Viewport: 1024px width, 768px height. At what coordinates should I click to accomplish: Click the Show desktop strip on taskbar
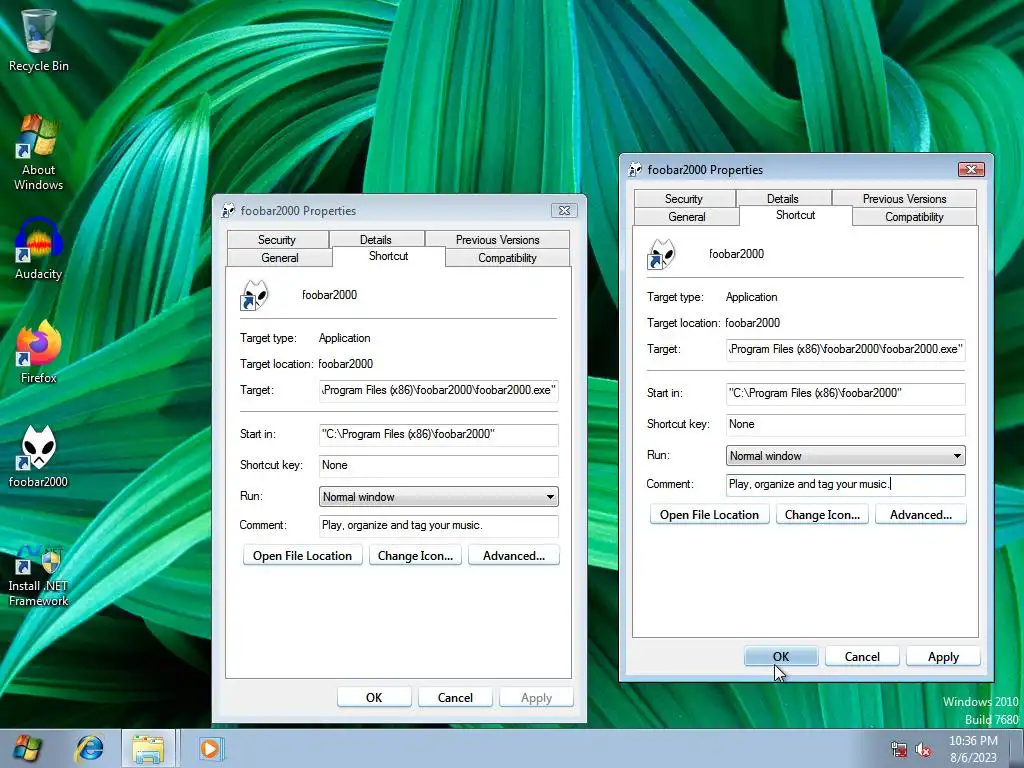pos(1017,748)
